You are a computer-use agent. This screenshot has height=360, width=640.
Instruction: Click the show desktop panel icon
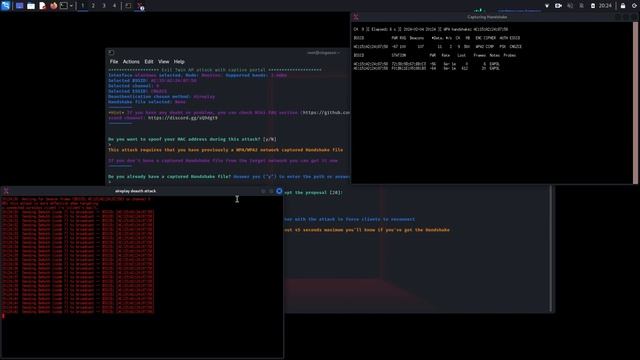pyautogui.click(x=19, y=6)
